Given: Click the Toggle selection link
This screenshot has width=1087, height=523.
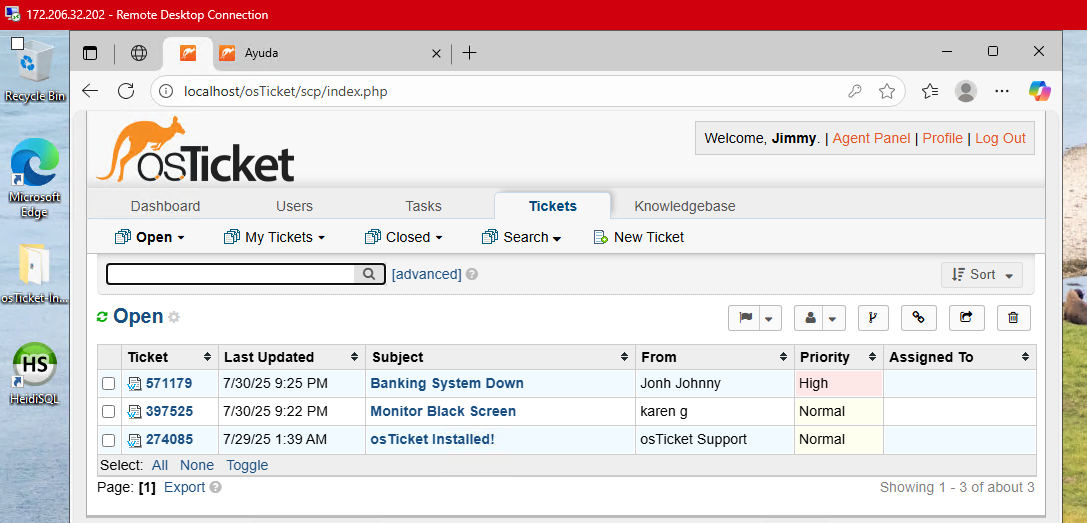Looking at the screenshot, I should coord(247,465).
